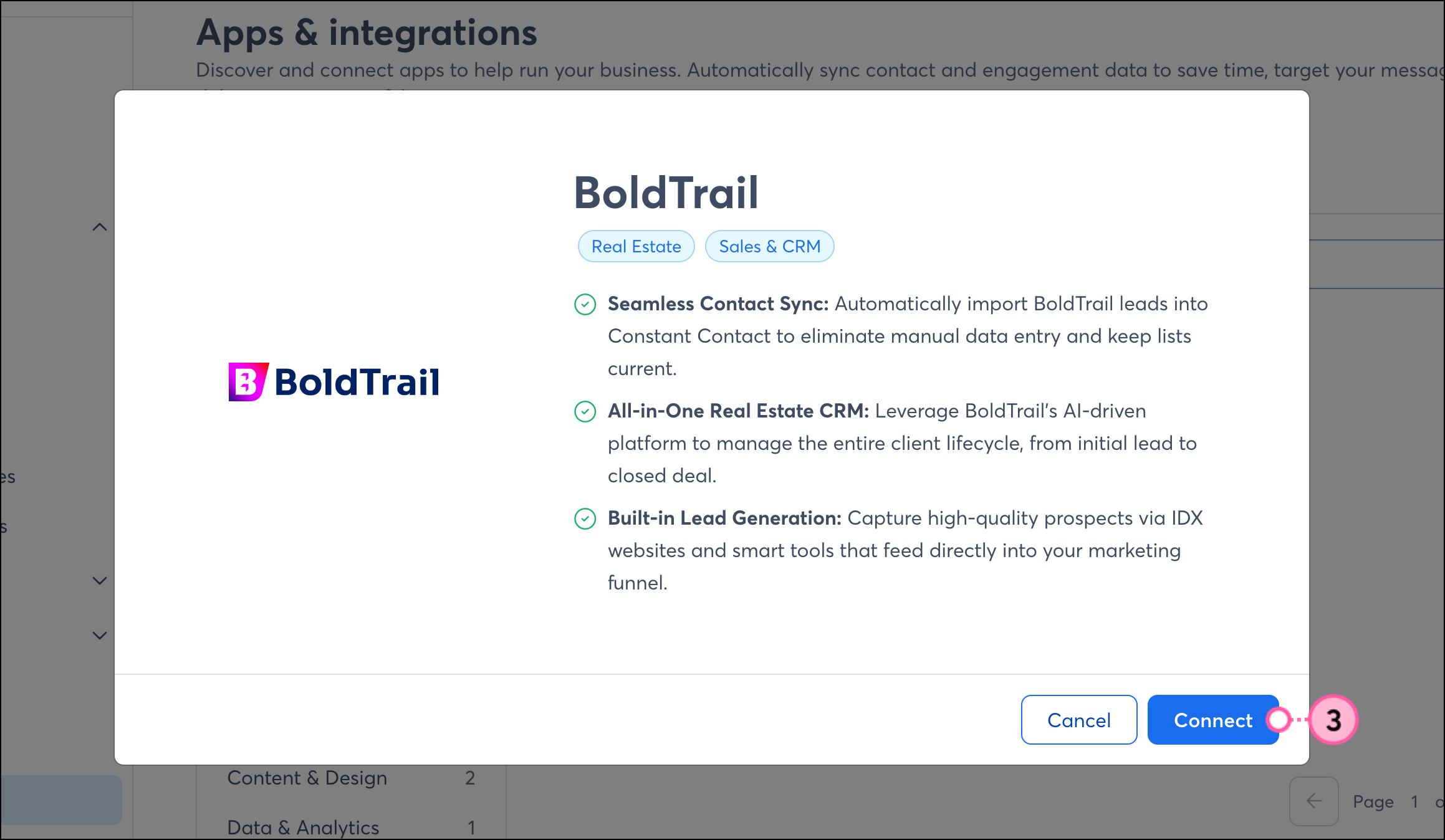Click the BoldTrail heading in the dialog
This screenshot has height=840, width=1445.
click(666, 193)
